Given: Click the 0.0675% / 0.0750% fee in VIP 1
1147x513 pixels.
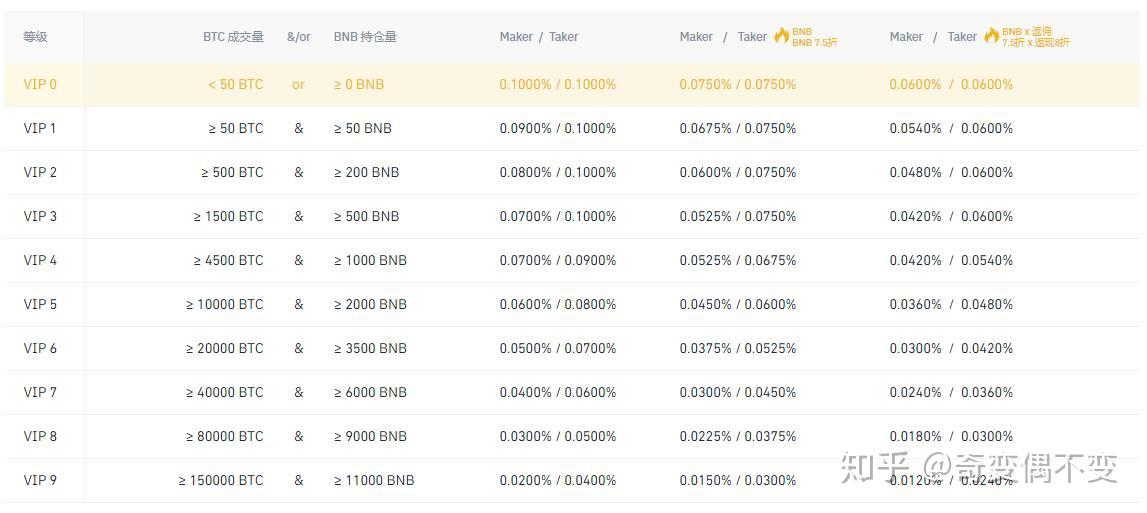Looking at the screenshot, I should pos(738,128).
